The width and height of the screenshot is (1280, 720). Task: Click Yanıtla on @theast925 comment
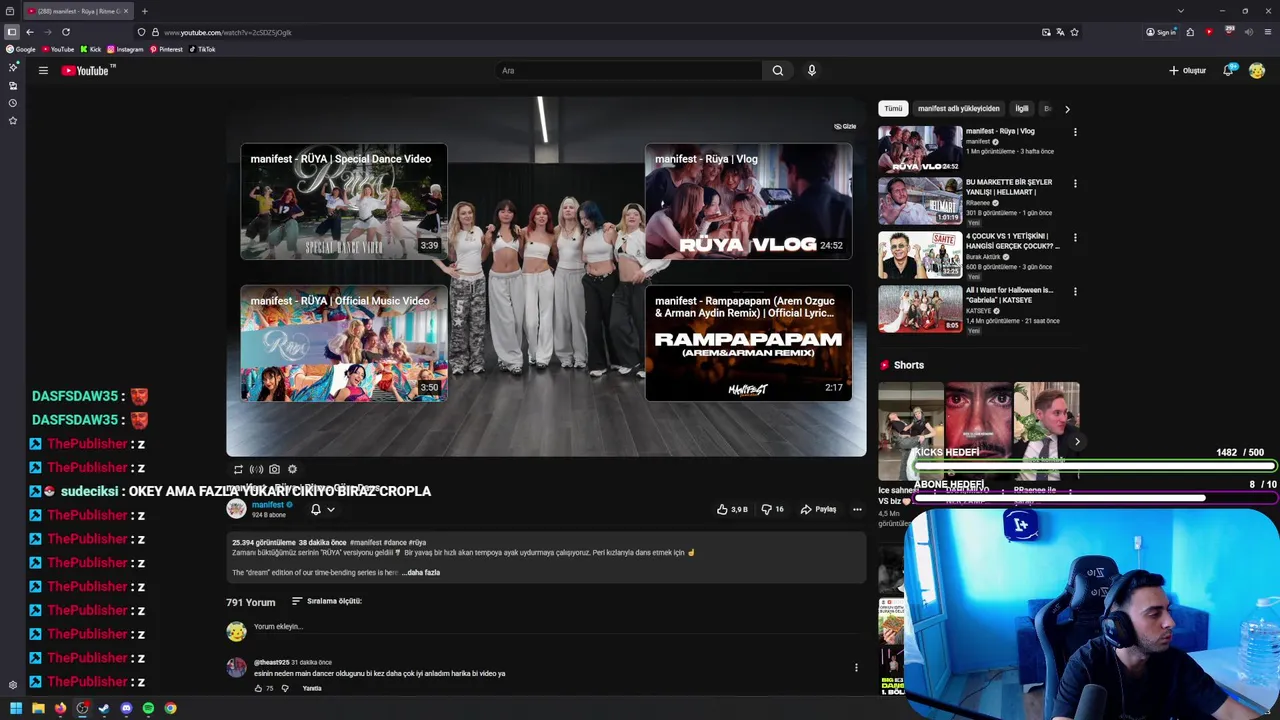pos(312,688)
